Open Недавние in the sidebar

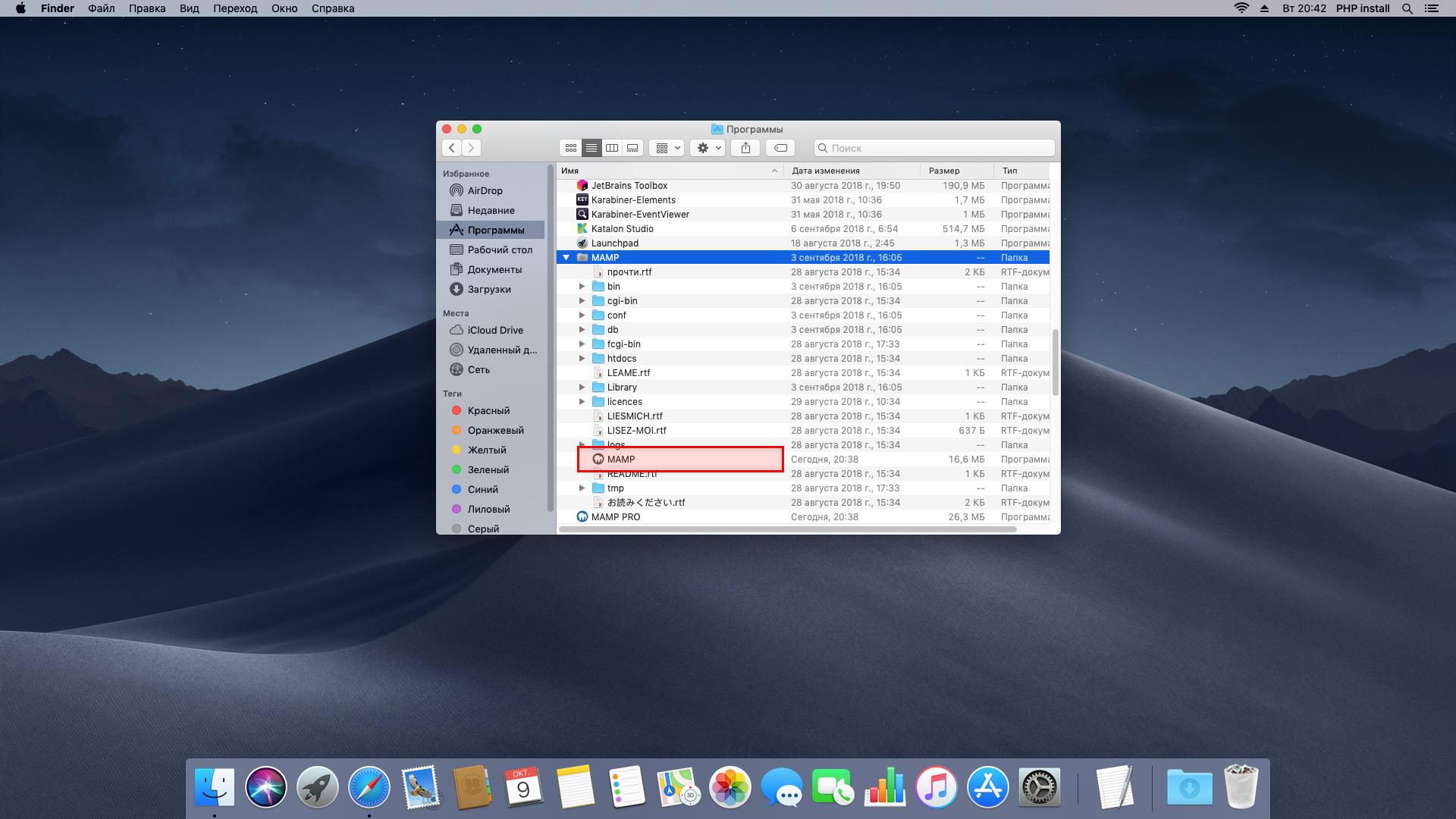point(491,211)
